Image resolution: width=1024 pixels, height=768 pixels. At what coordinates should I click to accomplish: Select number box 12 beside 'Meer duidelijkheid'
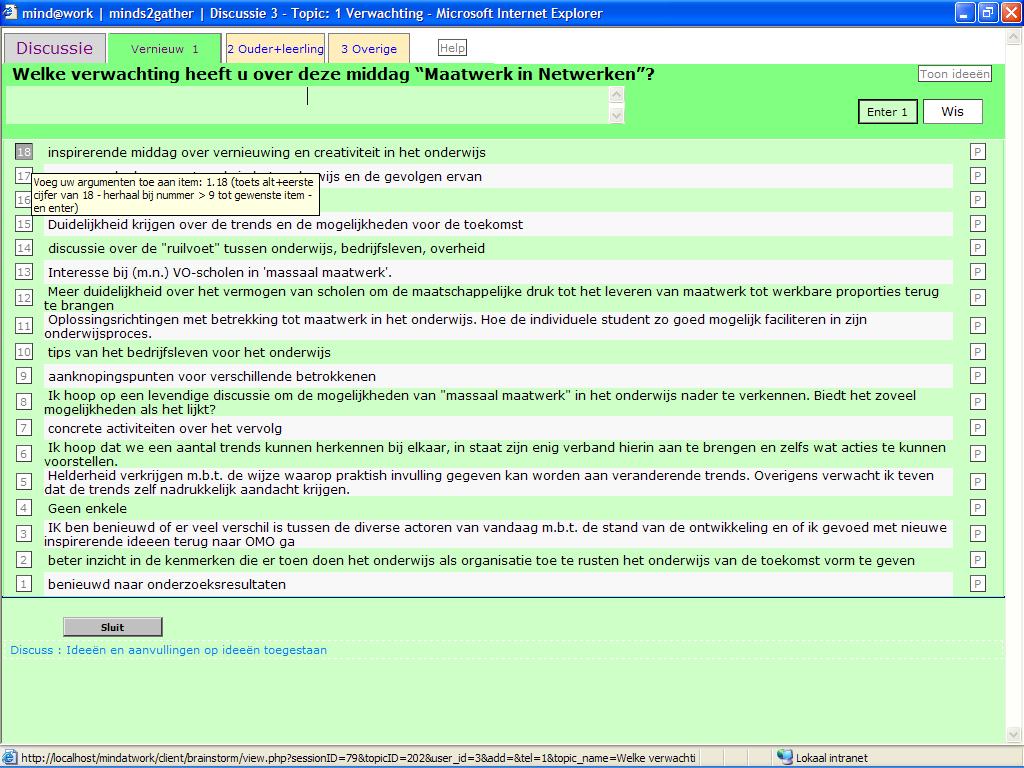[x=24, y=298]
